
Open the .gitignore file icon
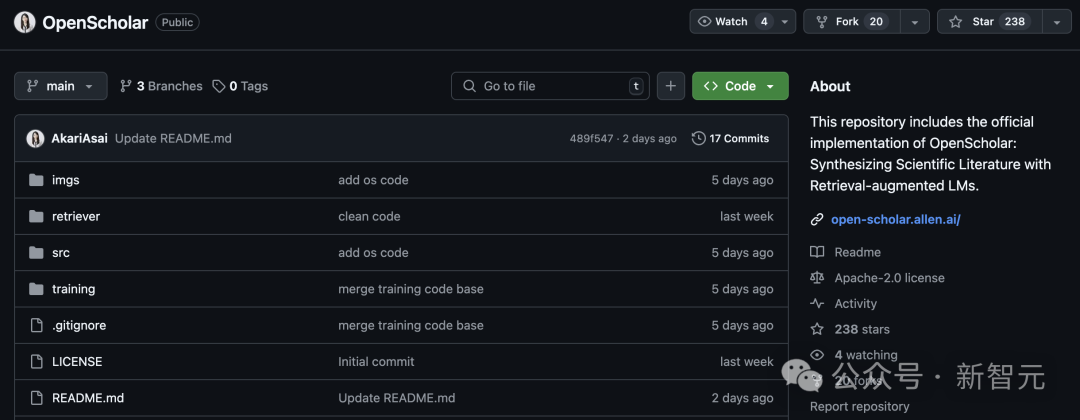point(37,325)
